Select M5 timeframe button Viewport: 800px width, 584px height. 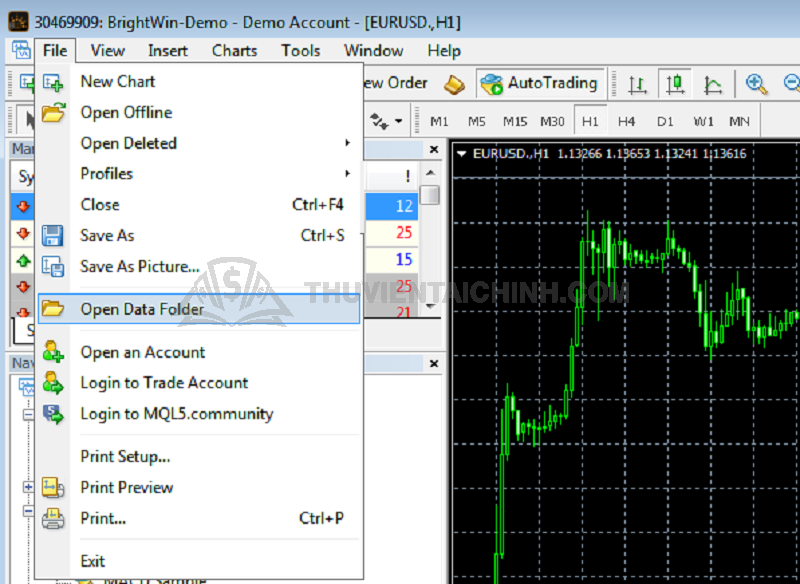(477, 121)
